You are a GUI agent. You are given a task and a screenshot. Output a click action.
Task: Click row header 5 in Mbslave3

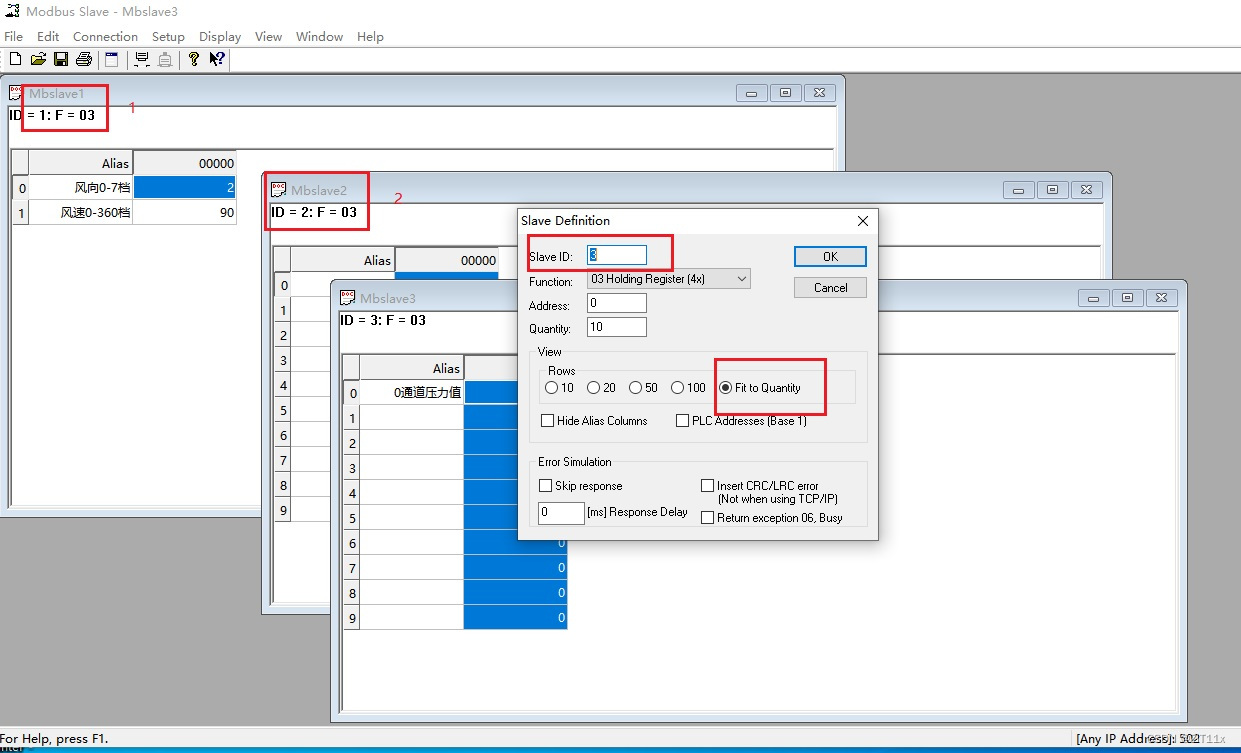click(351, 518)
